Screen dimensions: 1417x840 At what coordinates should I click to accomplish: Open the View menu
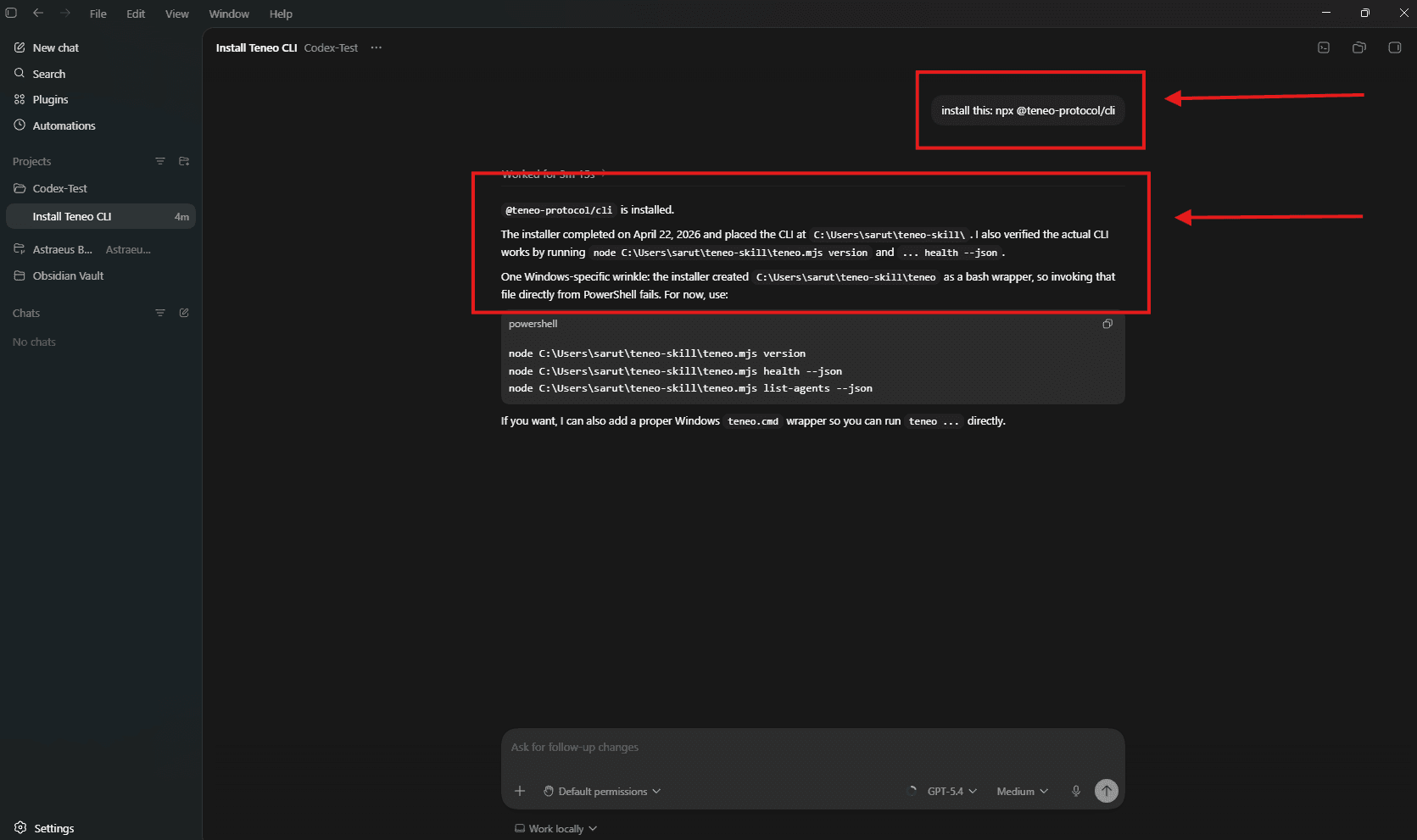177,14
